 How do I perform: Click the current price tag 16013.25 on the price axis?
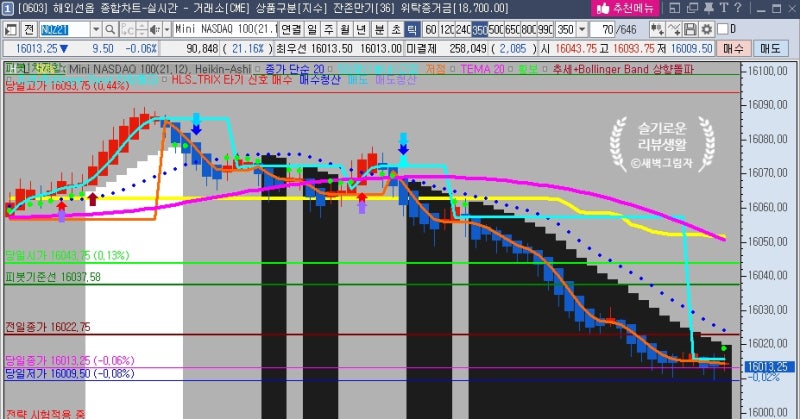[769, 366]
